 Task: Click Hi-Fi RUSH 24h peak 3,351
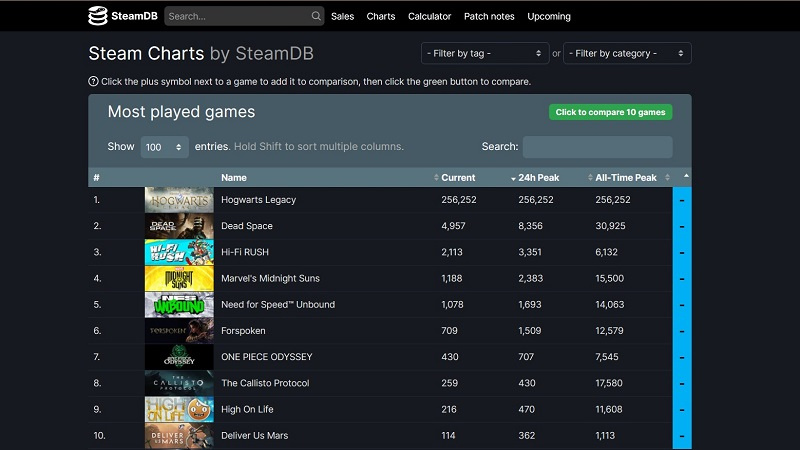click(530, 252)
